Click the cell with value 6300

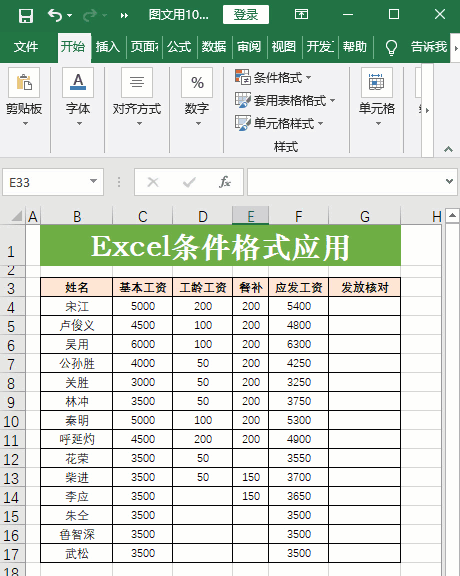[299, 344]
